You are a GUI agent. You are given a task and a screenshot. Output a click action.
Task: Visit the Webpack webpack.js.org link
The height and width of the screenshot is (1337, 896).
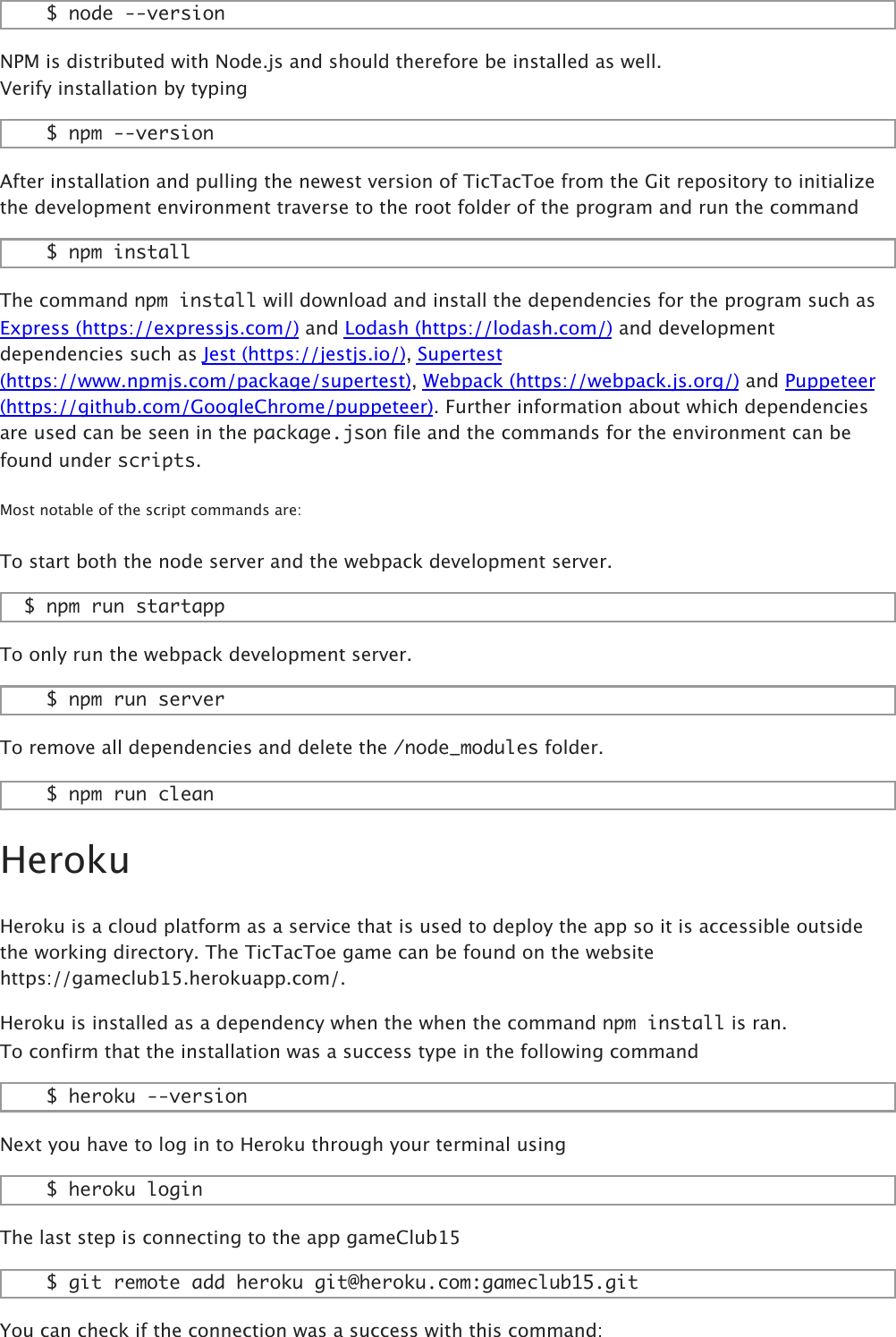pos(581,381)
